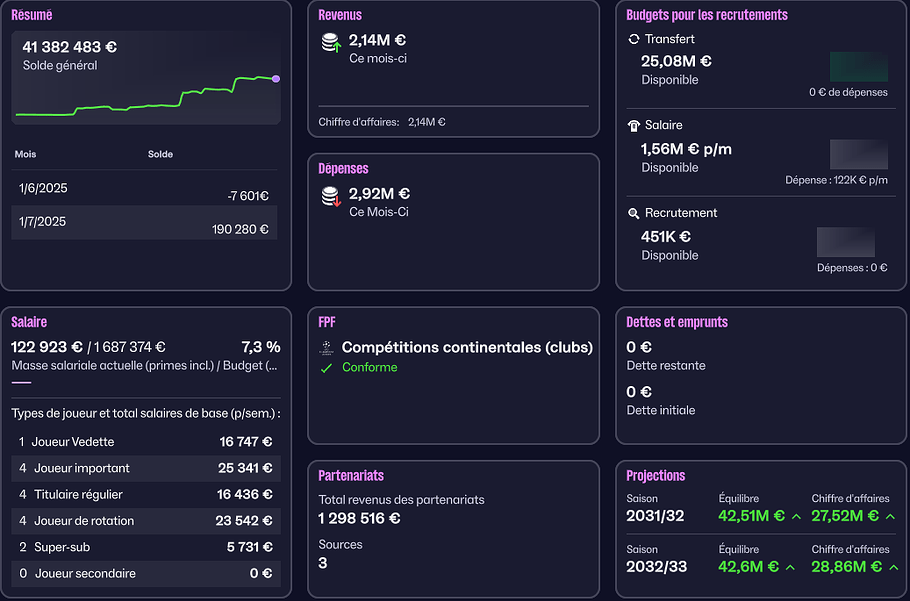Click the up arrow beside 42,51M € Équilibre

(796, 517)
